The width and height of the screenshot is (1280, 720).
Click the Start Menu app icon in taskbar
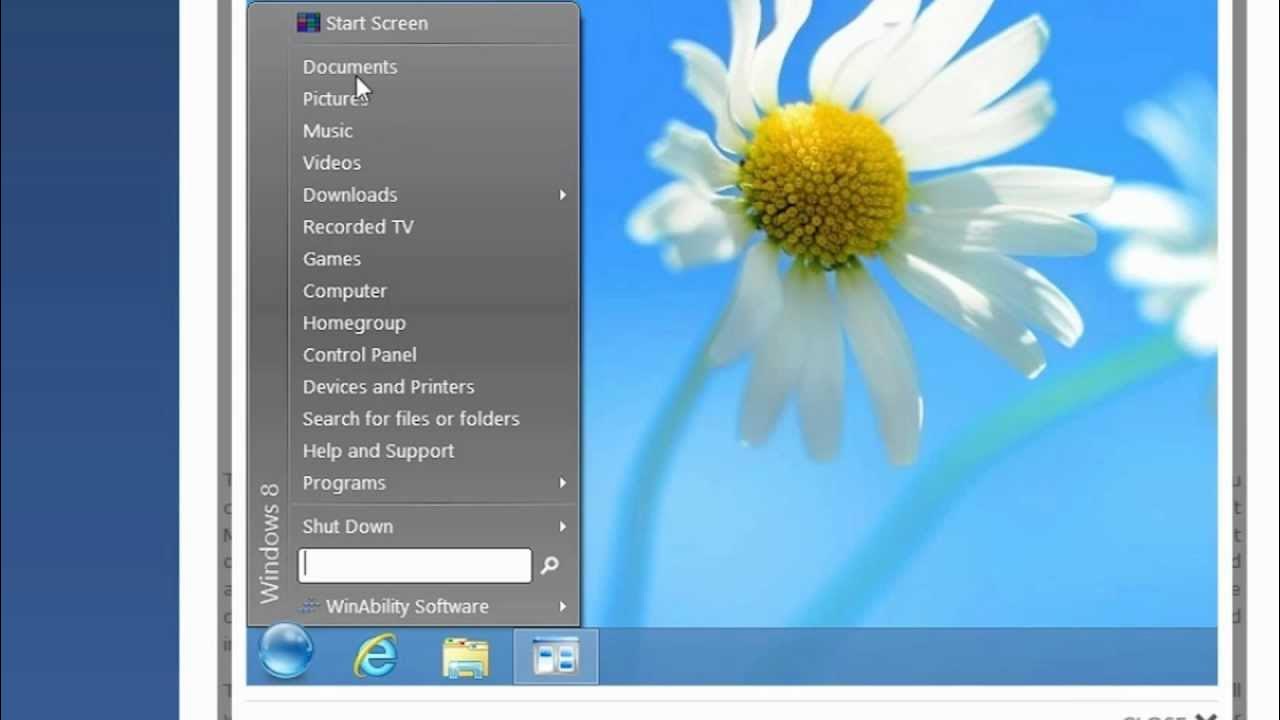(x=555, y=656)
